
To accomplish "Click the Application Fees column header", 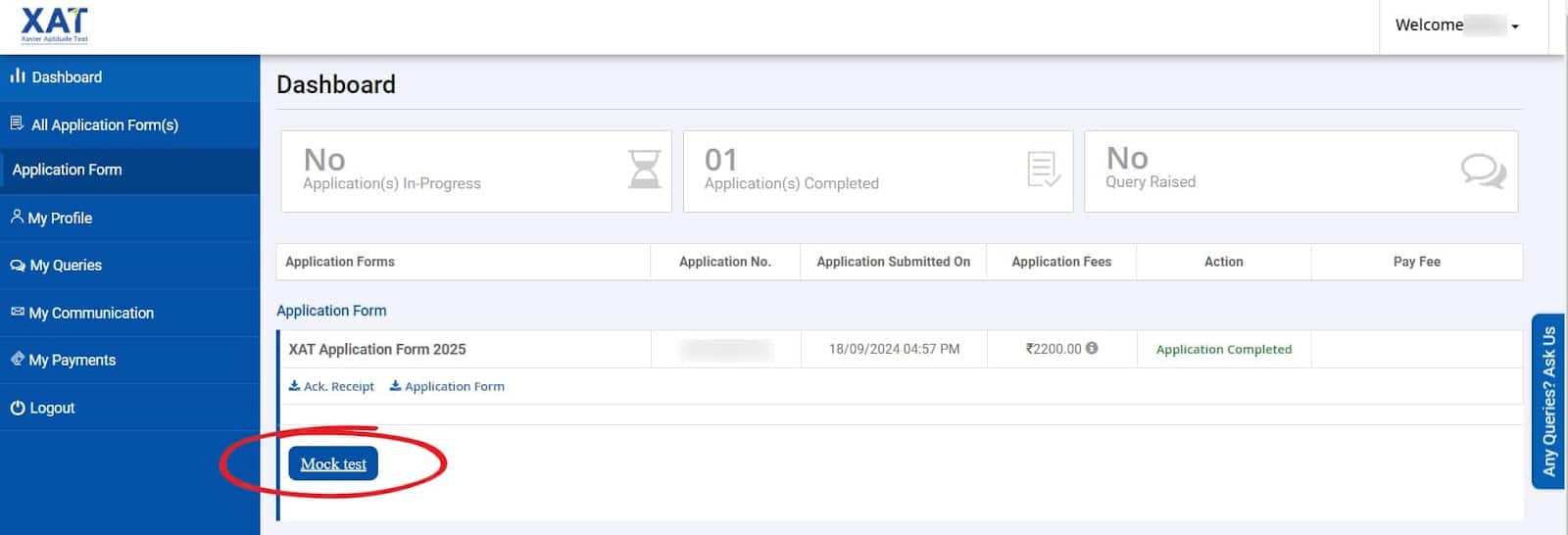I will tap(1061, 262).
